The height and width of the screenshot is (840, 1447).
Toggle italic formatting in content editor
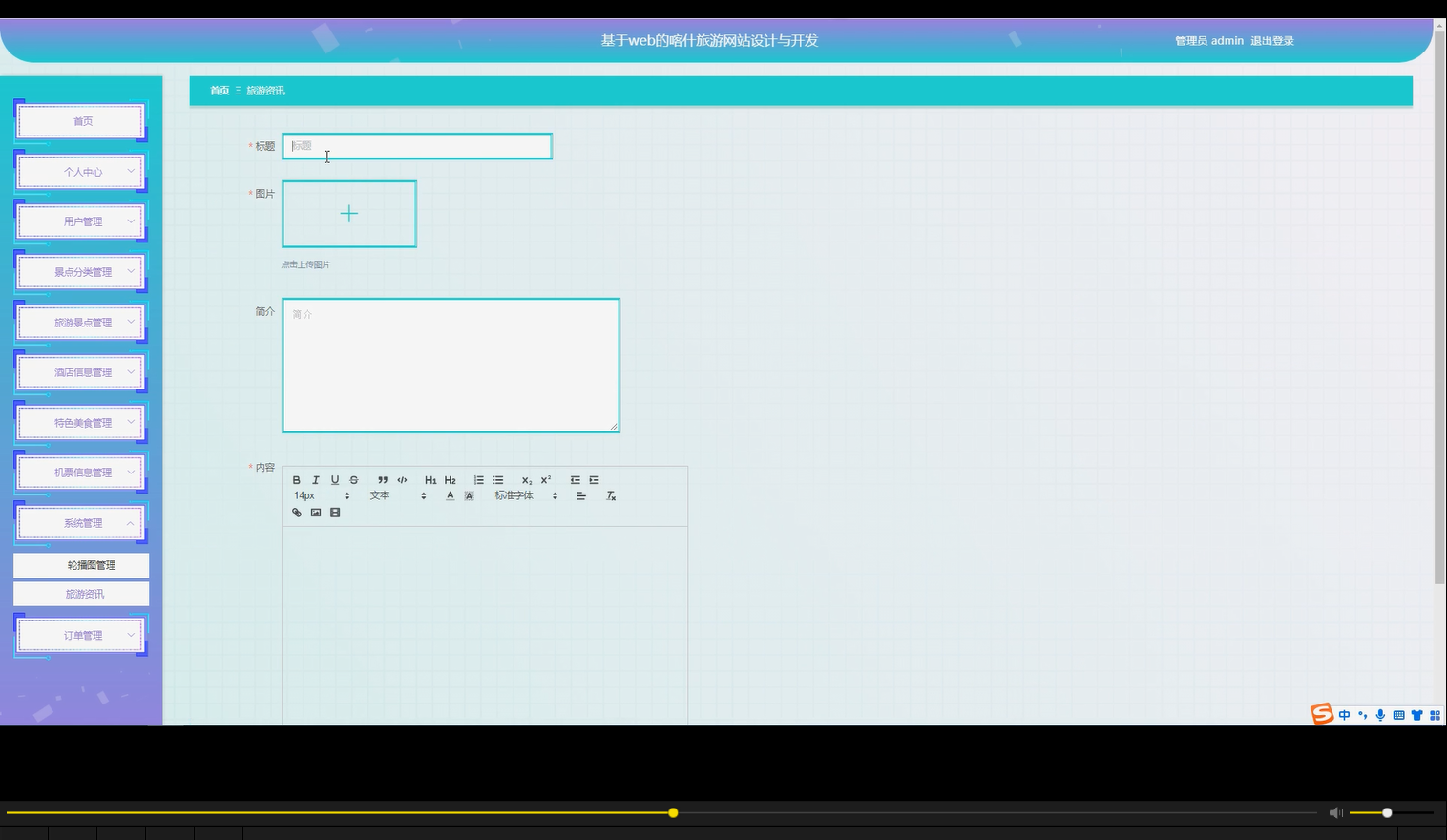[x=316, y=480]
